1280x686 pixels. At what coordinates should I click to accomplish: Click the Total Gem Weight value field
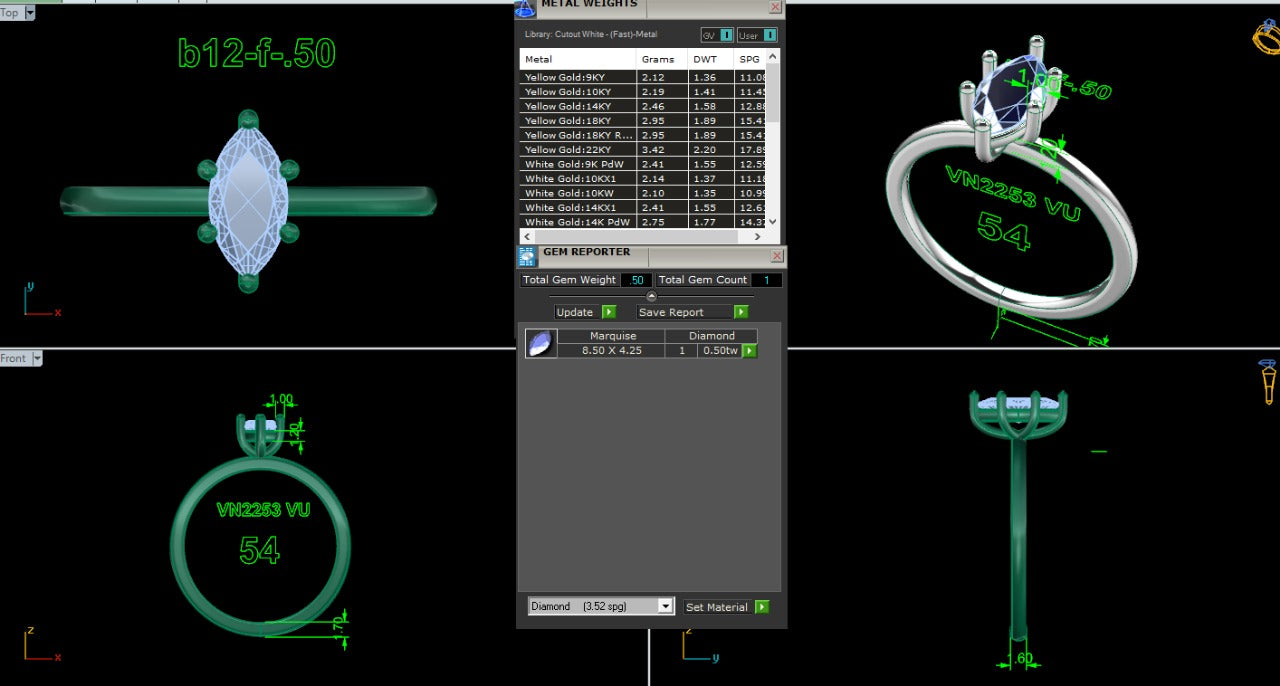coord(636,280)
